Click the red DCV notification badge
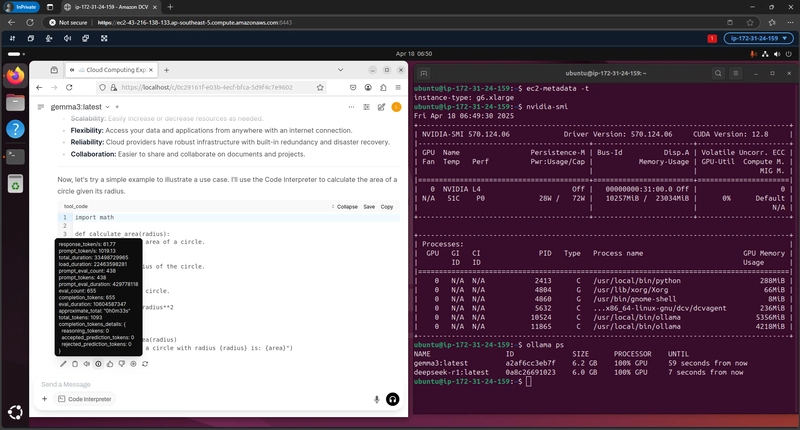Screen dimensions: 800x430 coord(712,38)
